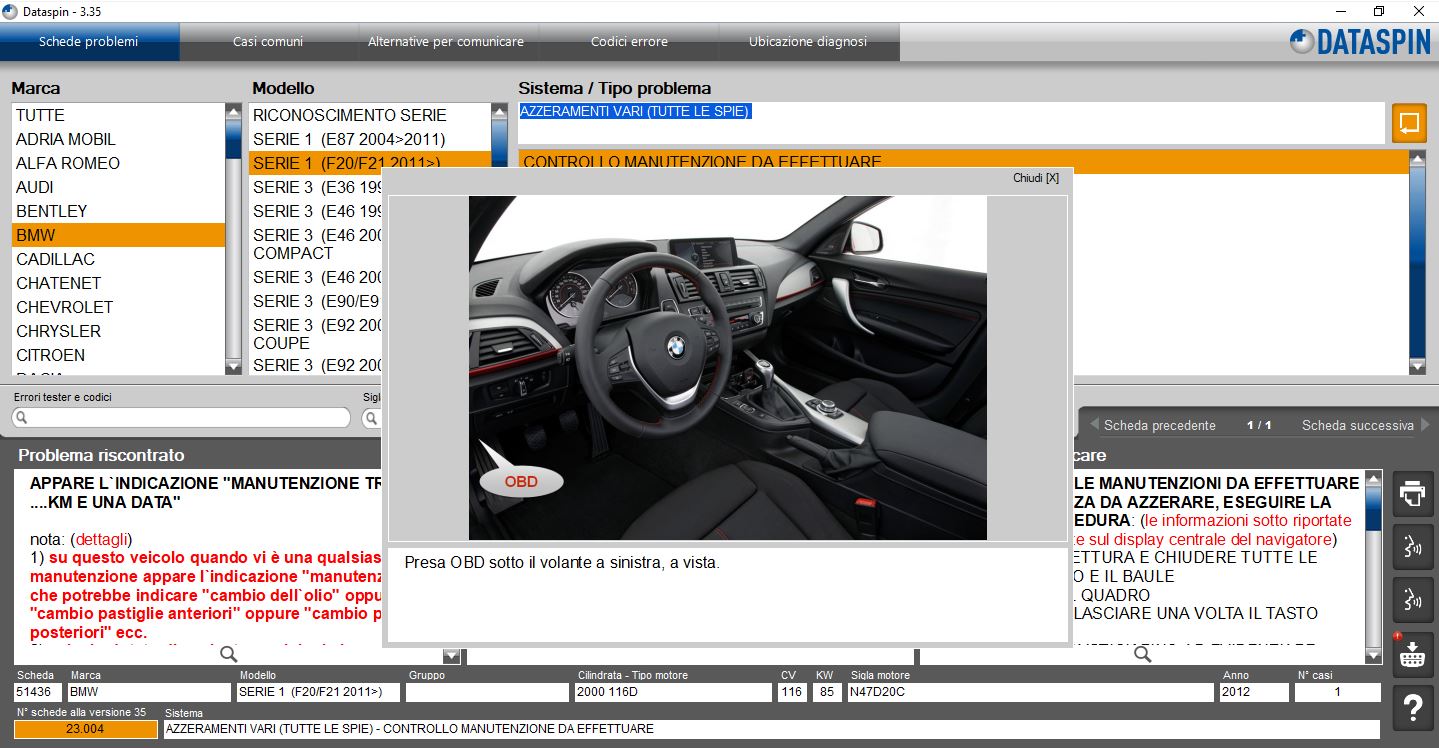Switch to the Casi comuni tab
This screenshot has height=748, width=1439.
[x=268, y=42]
